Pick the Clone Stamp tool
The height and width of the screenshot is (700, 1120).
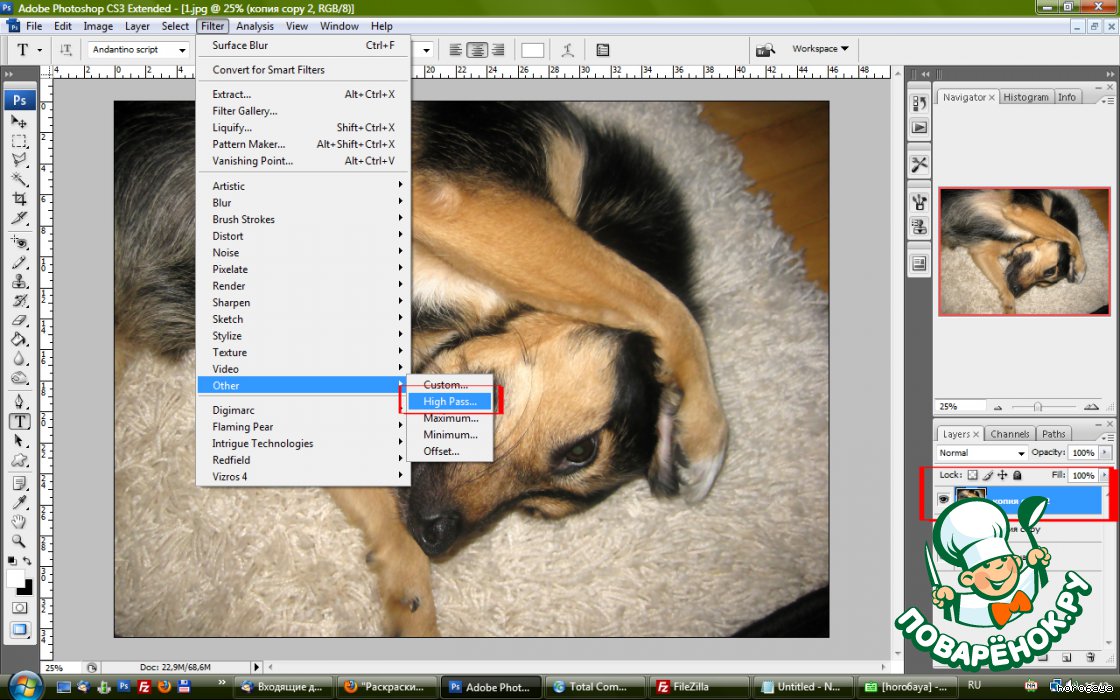click(19, 282)
